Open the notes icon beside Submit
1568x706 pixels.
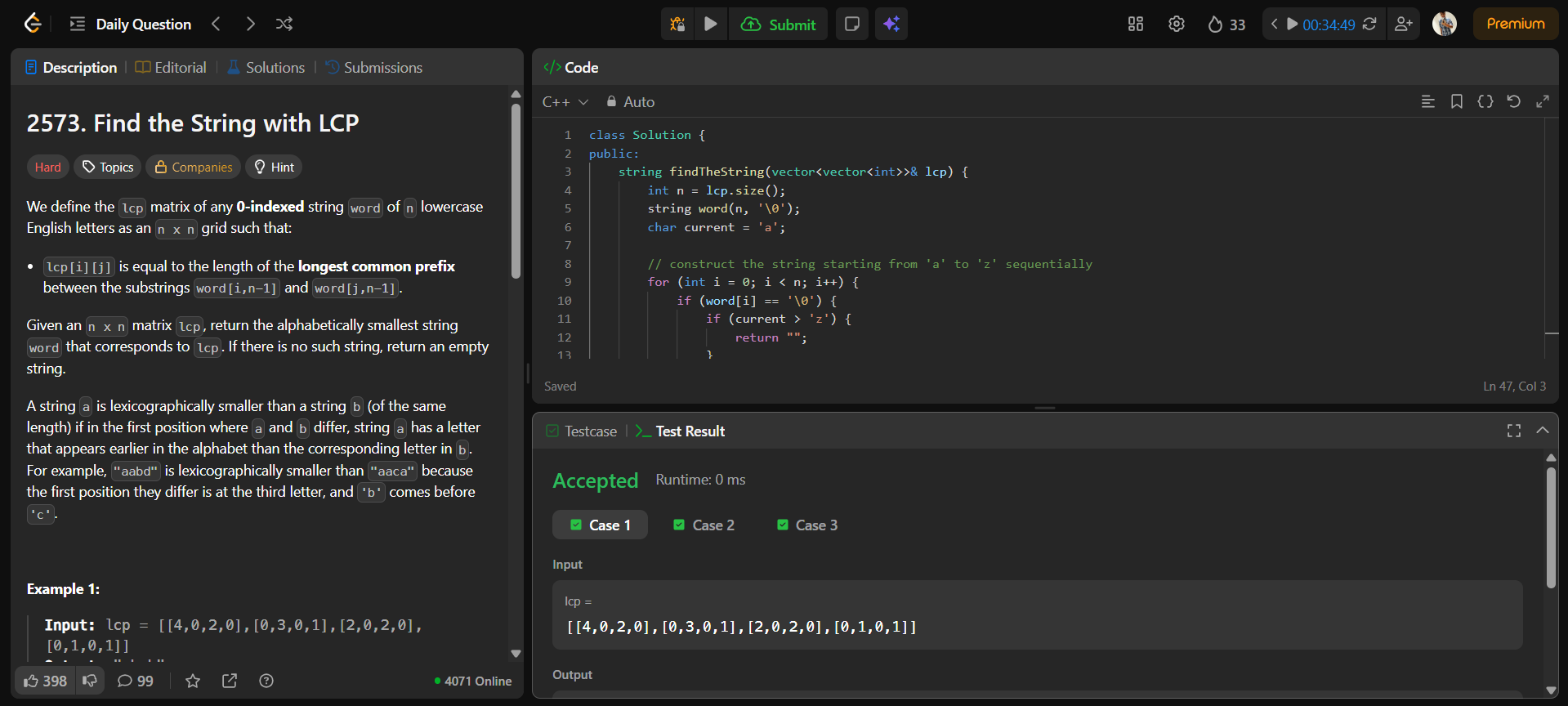[x=851, y=25]
